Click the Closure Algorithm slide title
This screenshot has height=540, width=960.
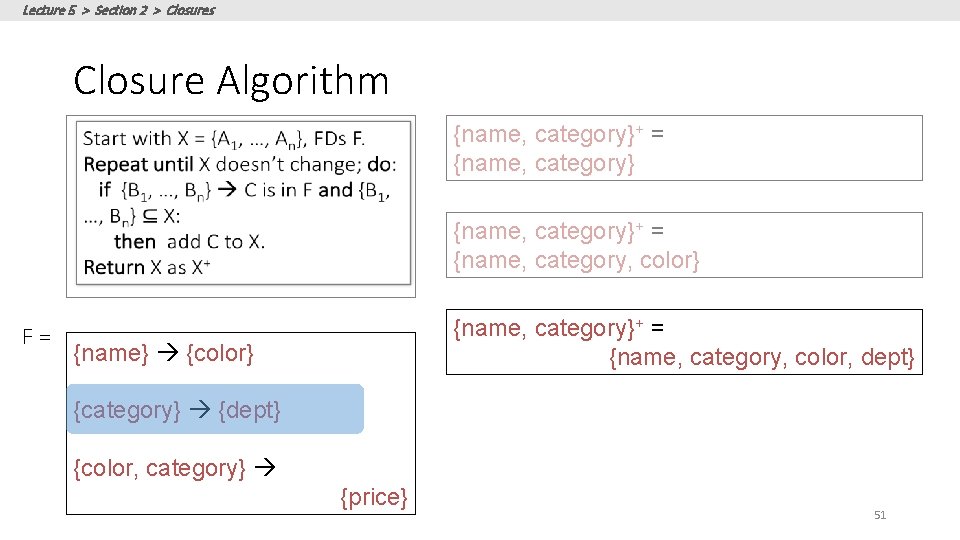pos(231,81)
